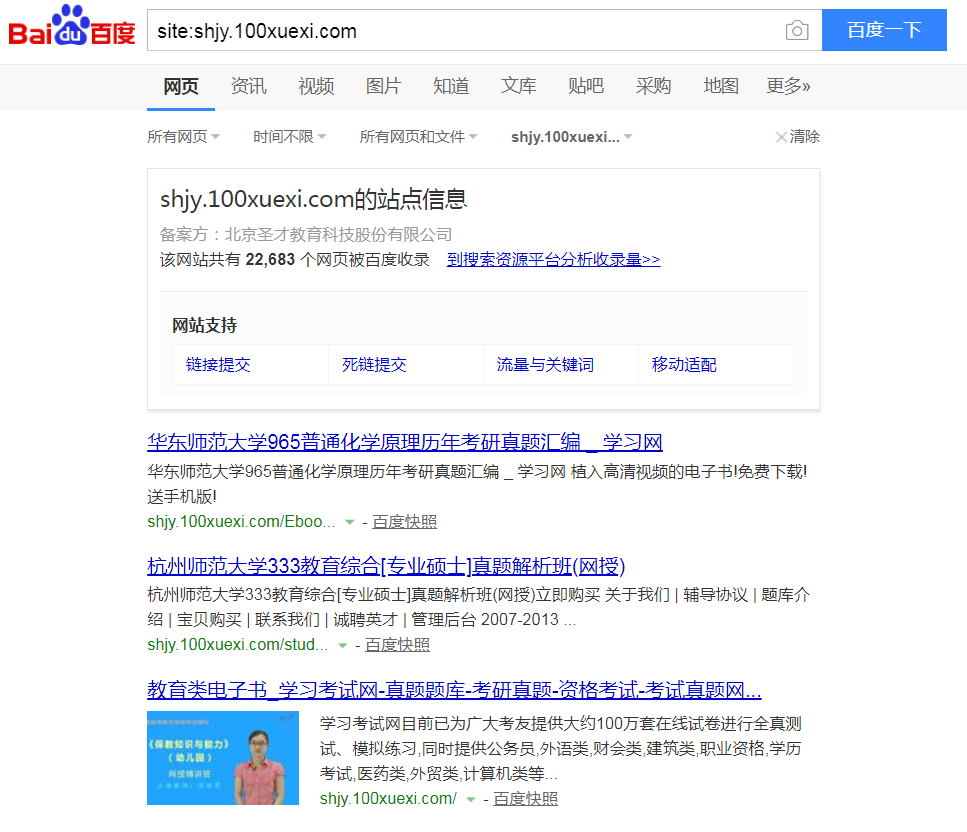
Task: Switch to the 视频 tab
Action: tap(316, 86)
